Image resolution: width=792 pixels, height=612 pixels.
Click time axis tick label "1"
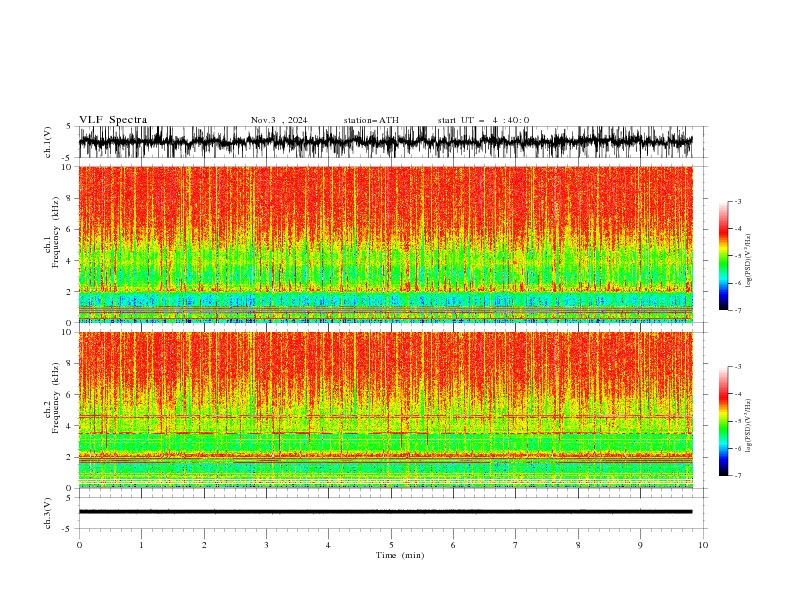(141, 545)
